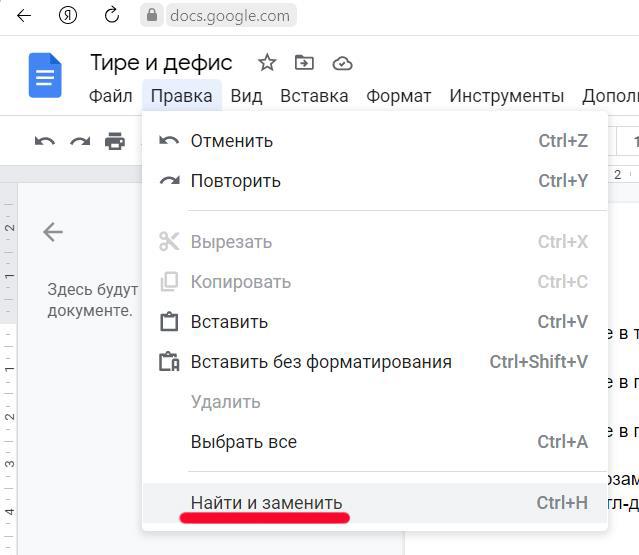
Task: Click the toolbar redo arrow
Action: point(80,141)
